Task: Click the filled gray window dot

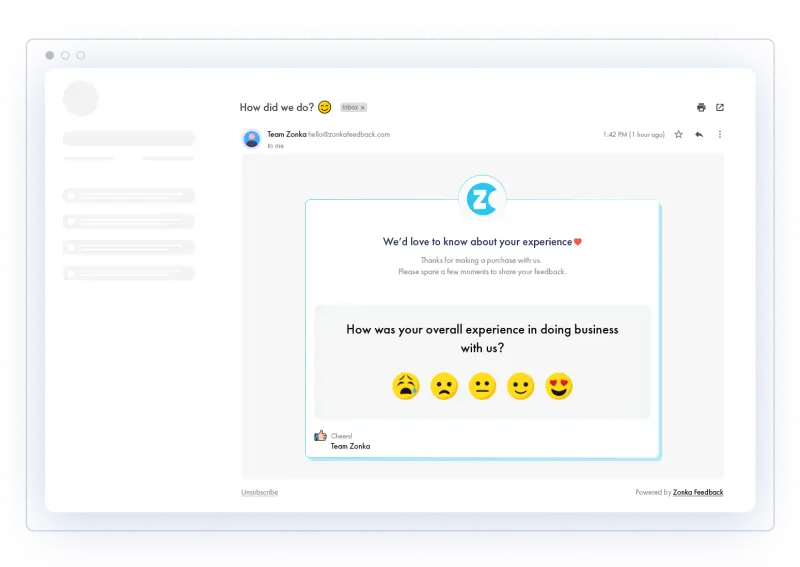Action: [x=49, y=55]
